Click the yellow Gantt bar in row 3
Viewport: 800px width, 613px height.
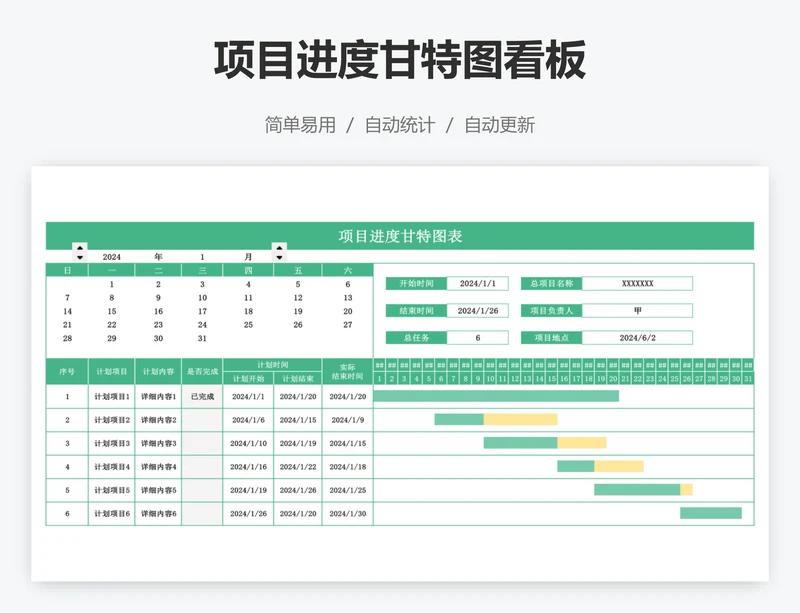pos(581,443)
